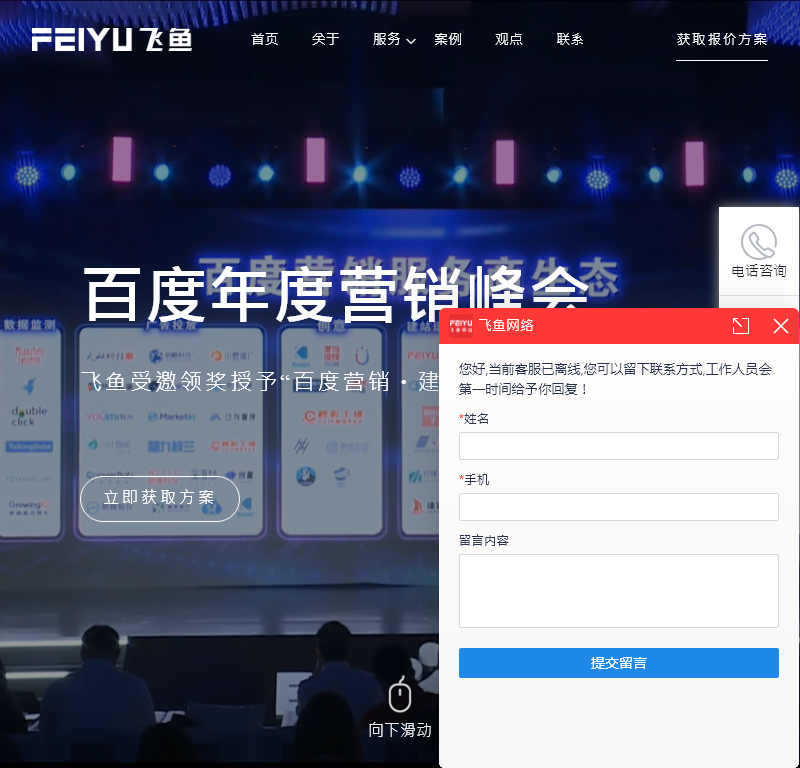Image resolution: width=800 pixels, height=768 pixels.
Task: Open the 首页 menu item
Action: pyautogui.click(x=265, y=39)
